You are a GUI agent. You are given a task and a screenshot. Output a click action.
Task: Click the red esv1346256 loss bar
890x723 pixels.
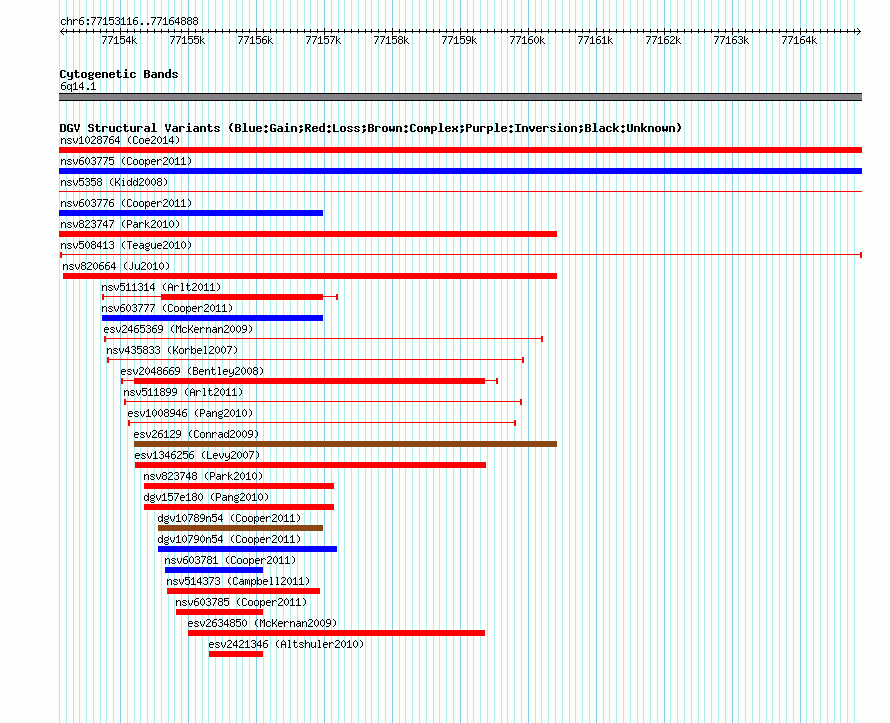click(310, 465)
